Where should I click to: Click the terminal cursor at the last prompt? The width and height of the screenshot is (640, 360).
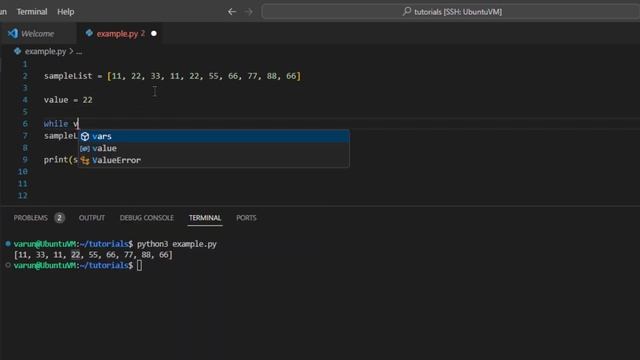coord(140,266)
